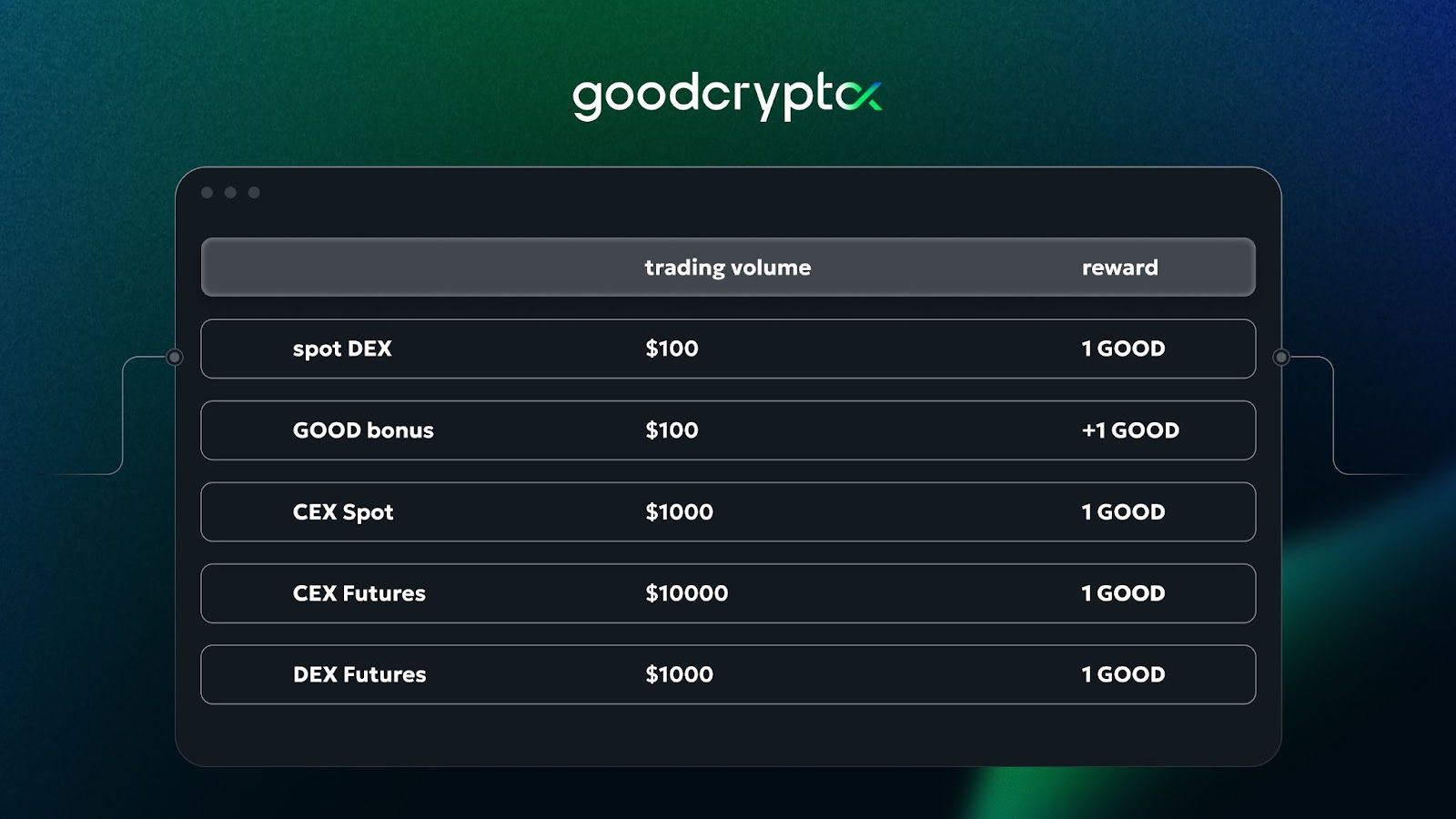Click the +1 GOOD reward value

coord(1130,430)
